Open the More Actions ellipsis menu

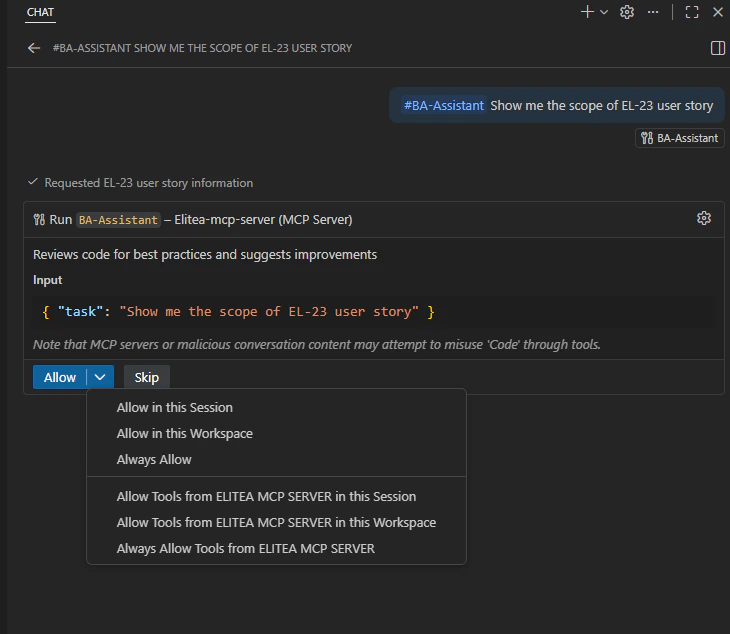653,12
